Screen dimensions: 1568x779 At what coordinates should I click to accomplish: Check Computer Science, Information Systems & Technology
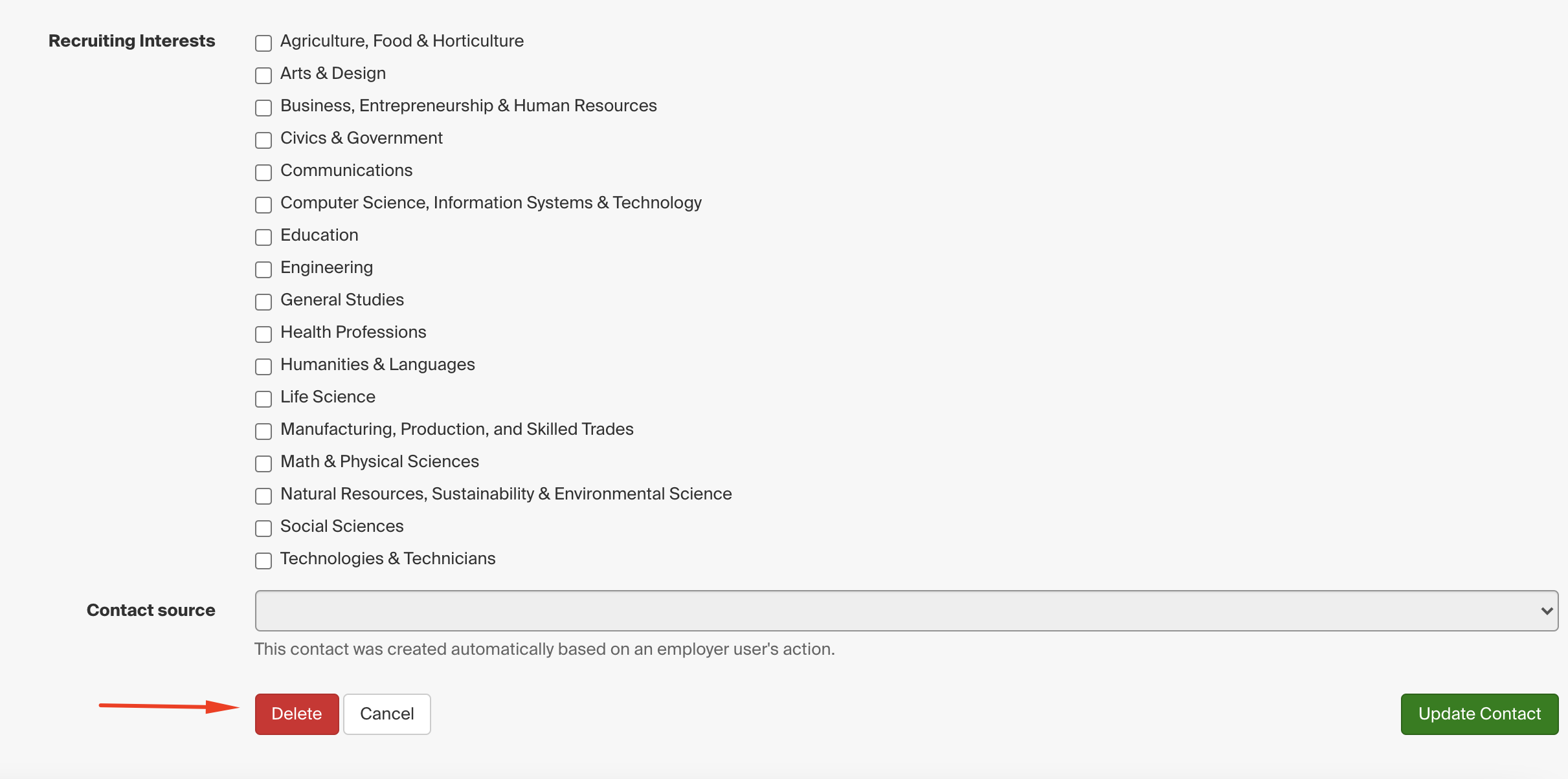click(263, 205)
